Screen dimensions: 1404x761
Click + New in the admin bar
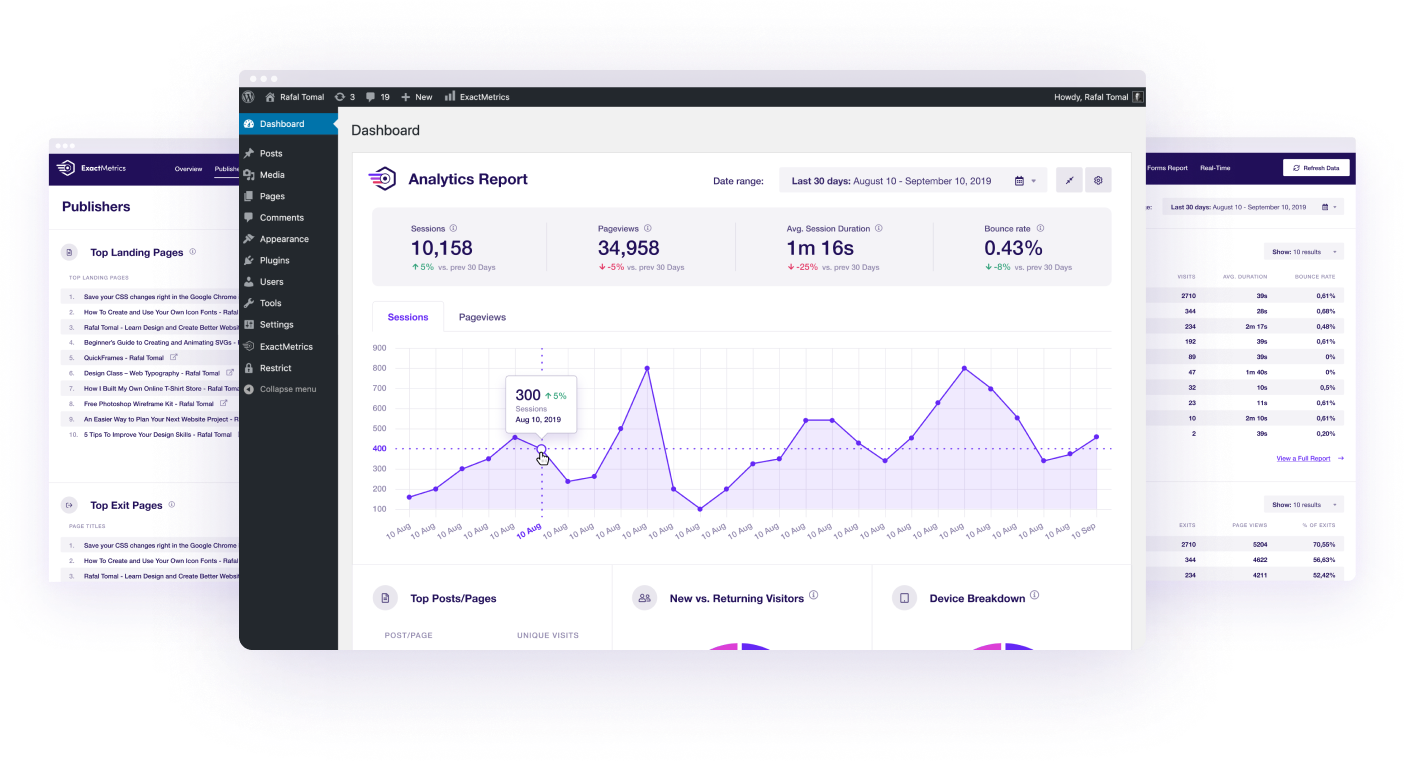click(x=417, y=97)
